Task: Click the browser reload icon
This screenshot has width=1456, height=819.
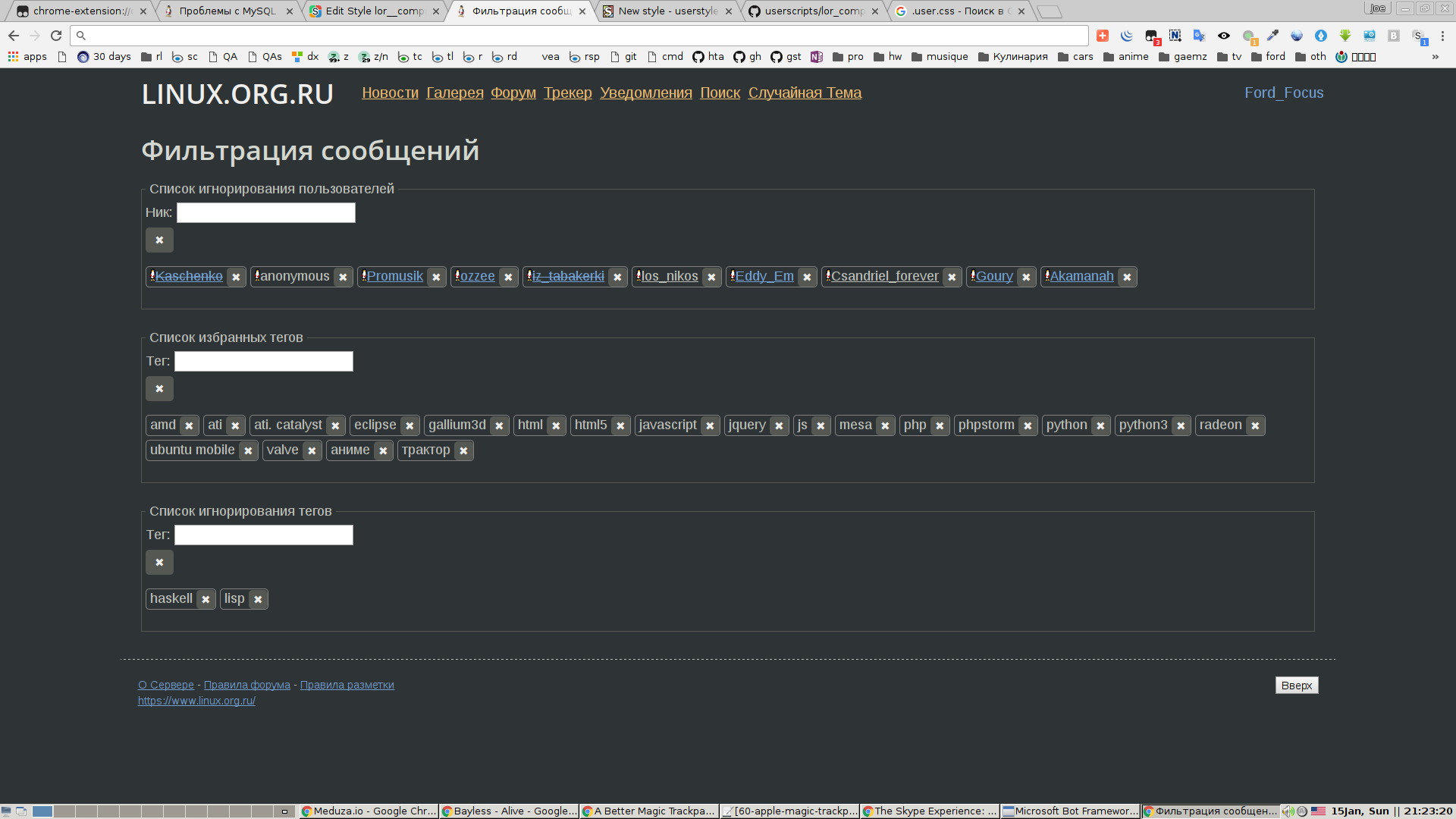Action: point(56,36)
